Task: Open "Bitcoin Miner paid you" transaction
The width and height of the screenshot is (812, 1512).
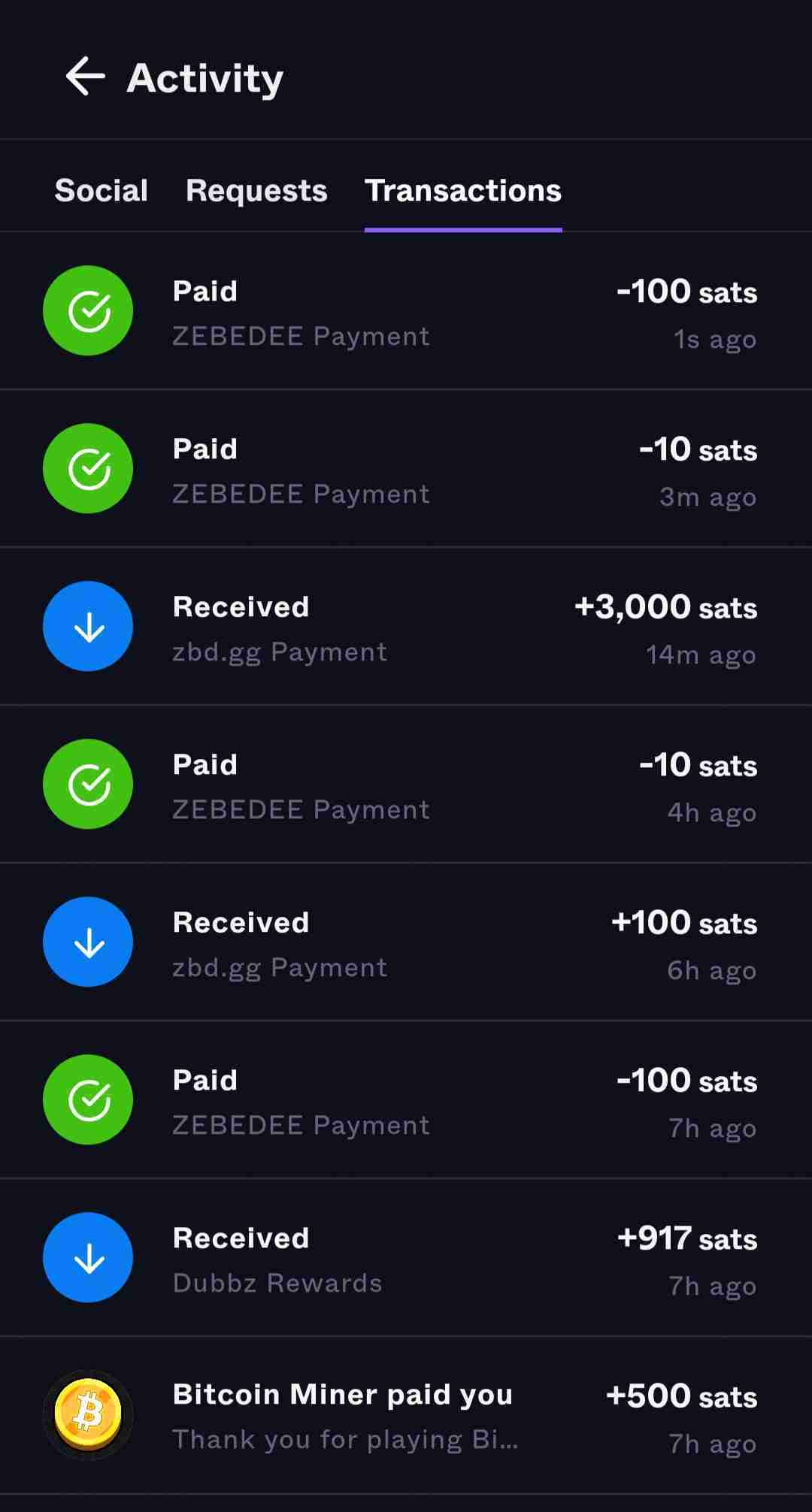Action: tap(343, 1395)
